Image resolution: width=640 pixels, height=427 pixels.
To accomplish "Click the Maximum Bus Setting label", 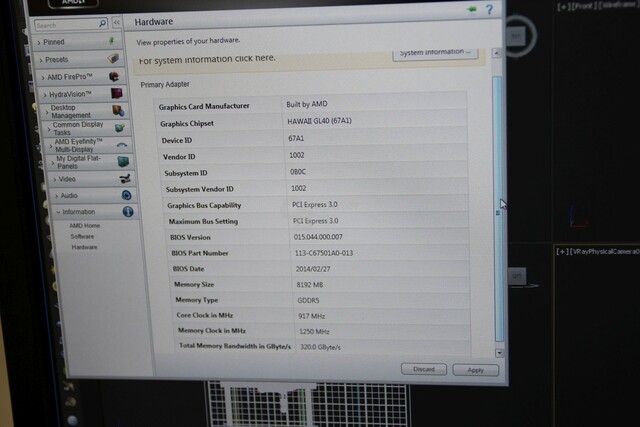I will pyautogui.click(x=203, y=221).
